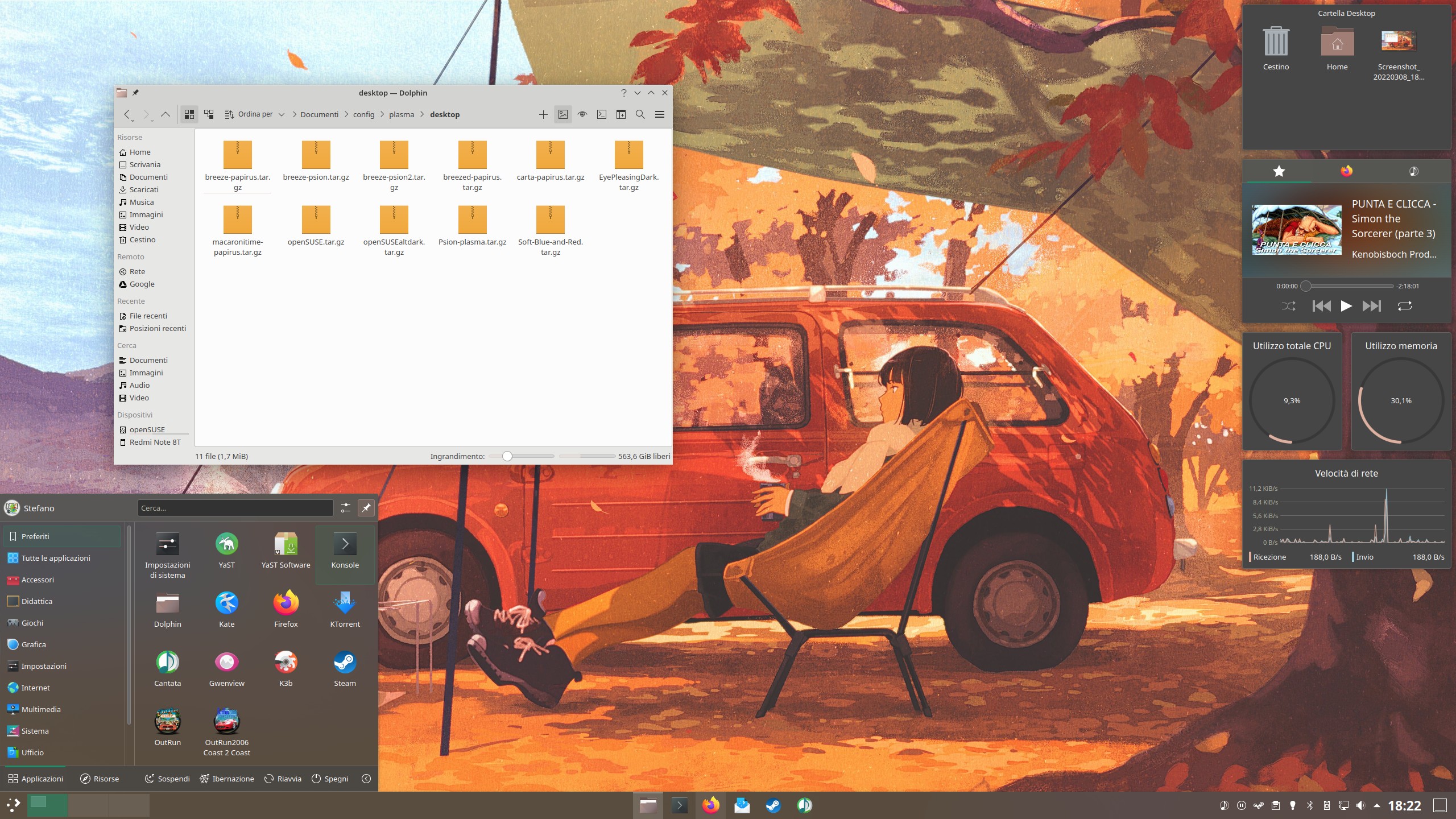
Task: Click the free disk space bar
Action: pyautogui.click(x=586, y=456)
